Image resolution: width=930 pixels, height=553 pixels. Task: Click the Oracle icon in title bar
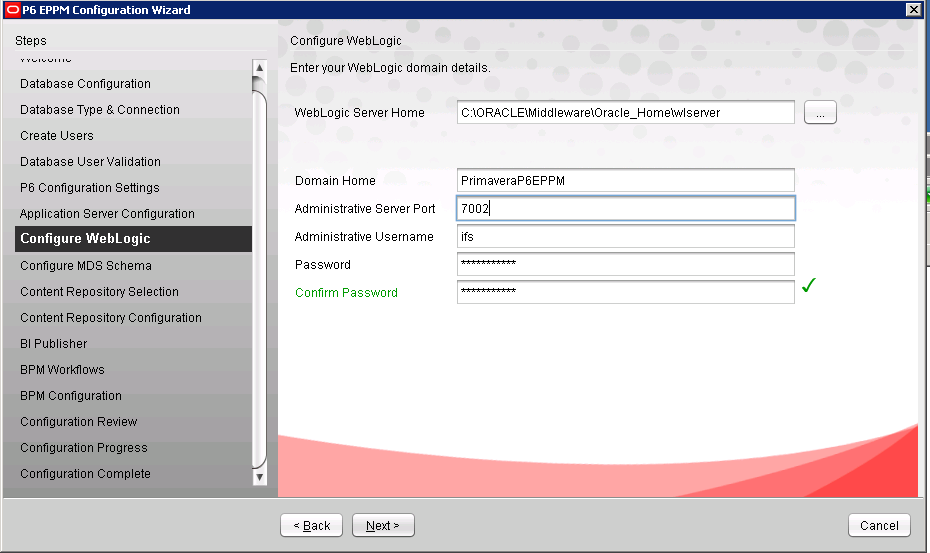coord(11,10)
